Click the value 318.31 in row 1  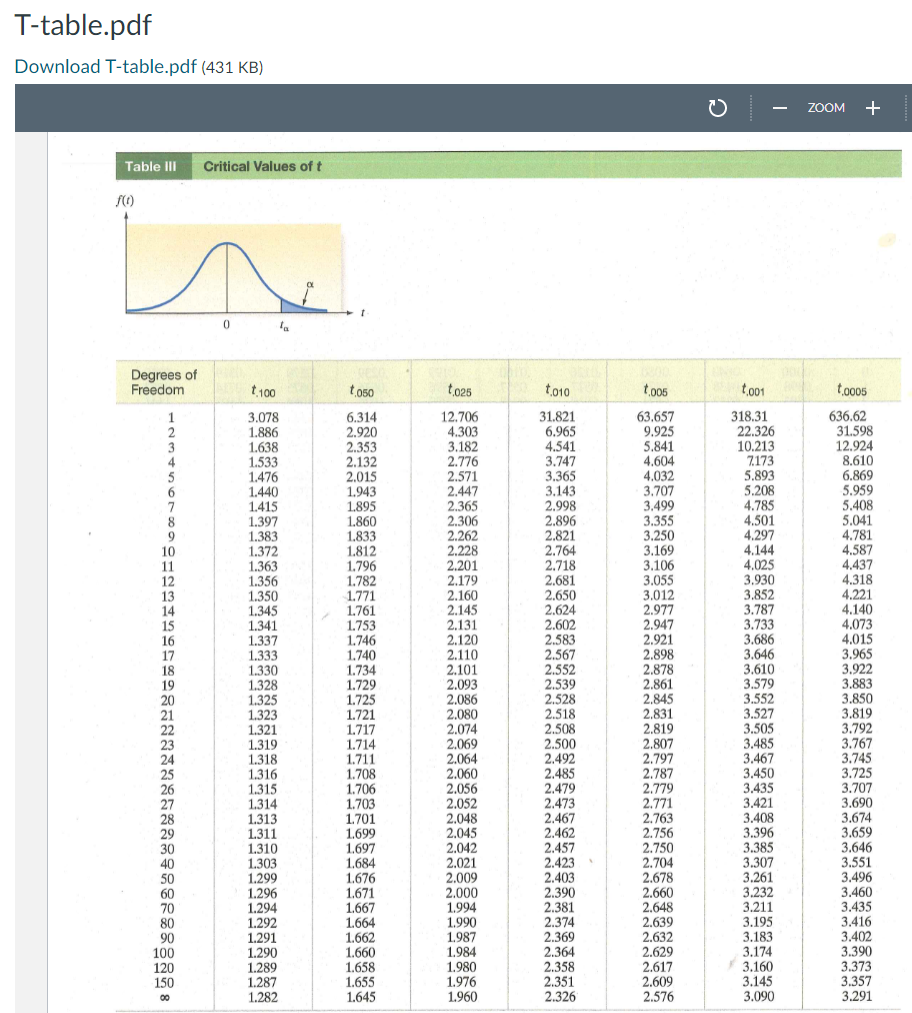click(x=749, y=416)
